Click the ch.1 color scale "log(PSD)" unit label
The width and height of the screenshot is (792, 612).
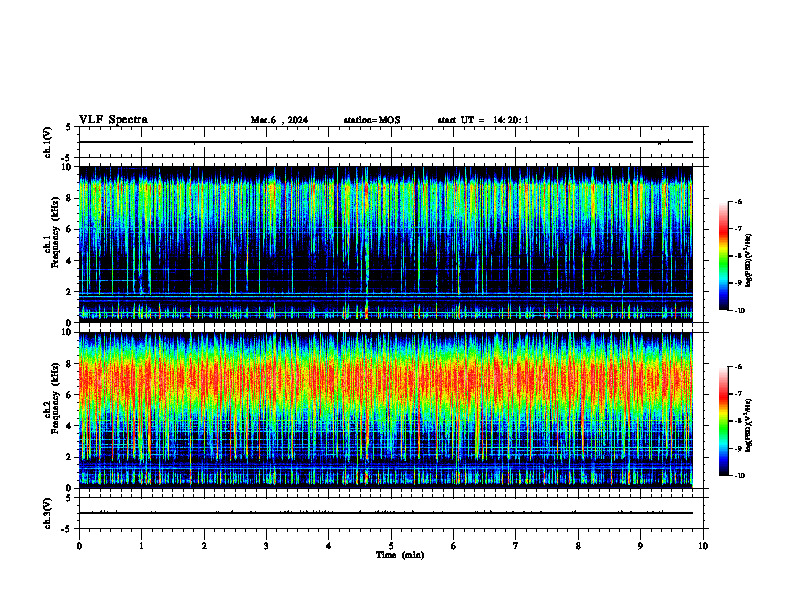pos(749,260)
